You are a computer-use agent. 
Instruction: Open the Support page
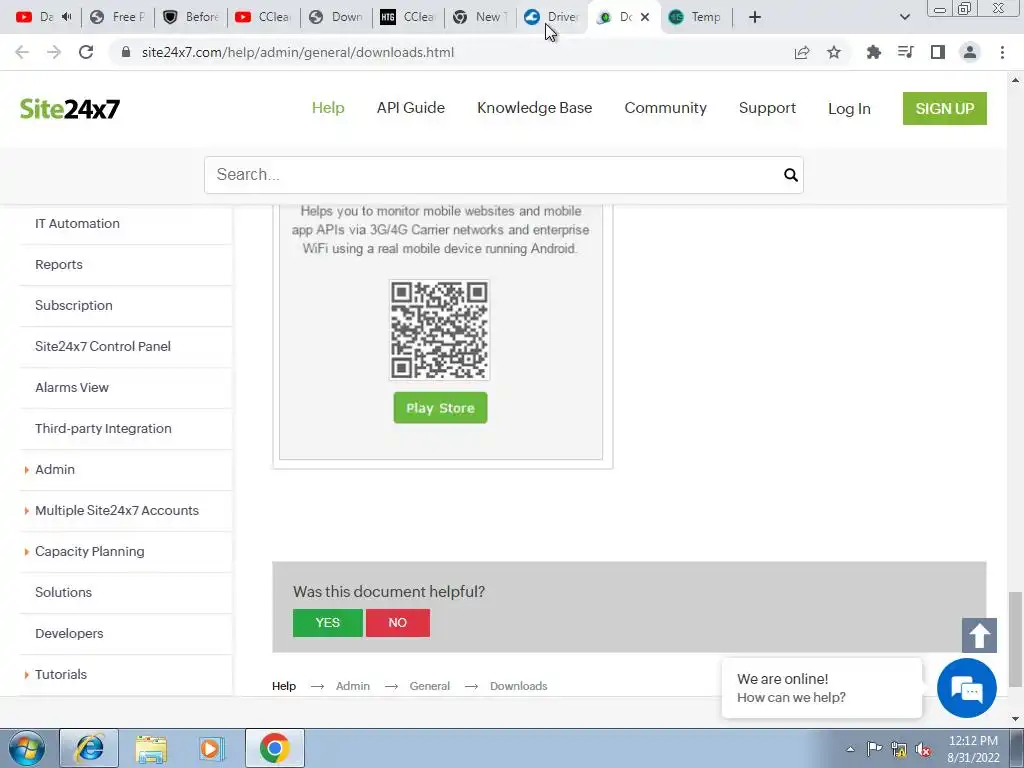tap(767, 108)
